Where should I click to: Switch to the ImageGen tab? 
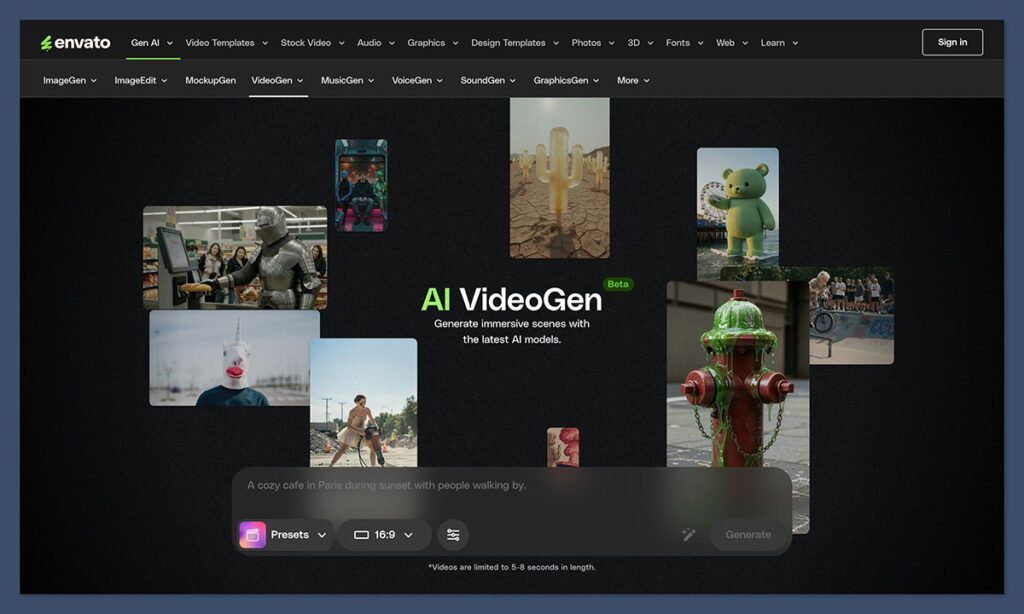pyautogui.click(x=63, y=80)
